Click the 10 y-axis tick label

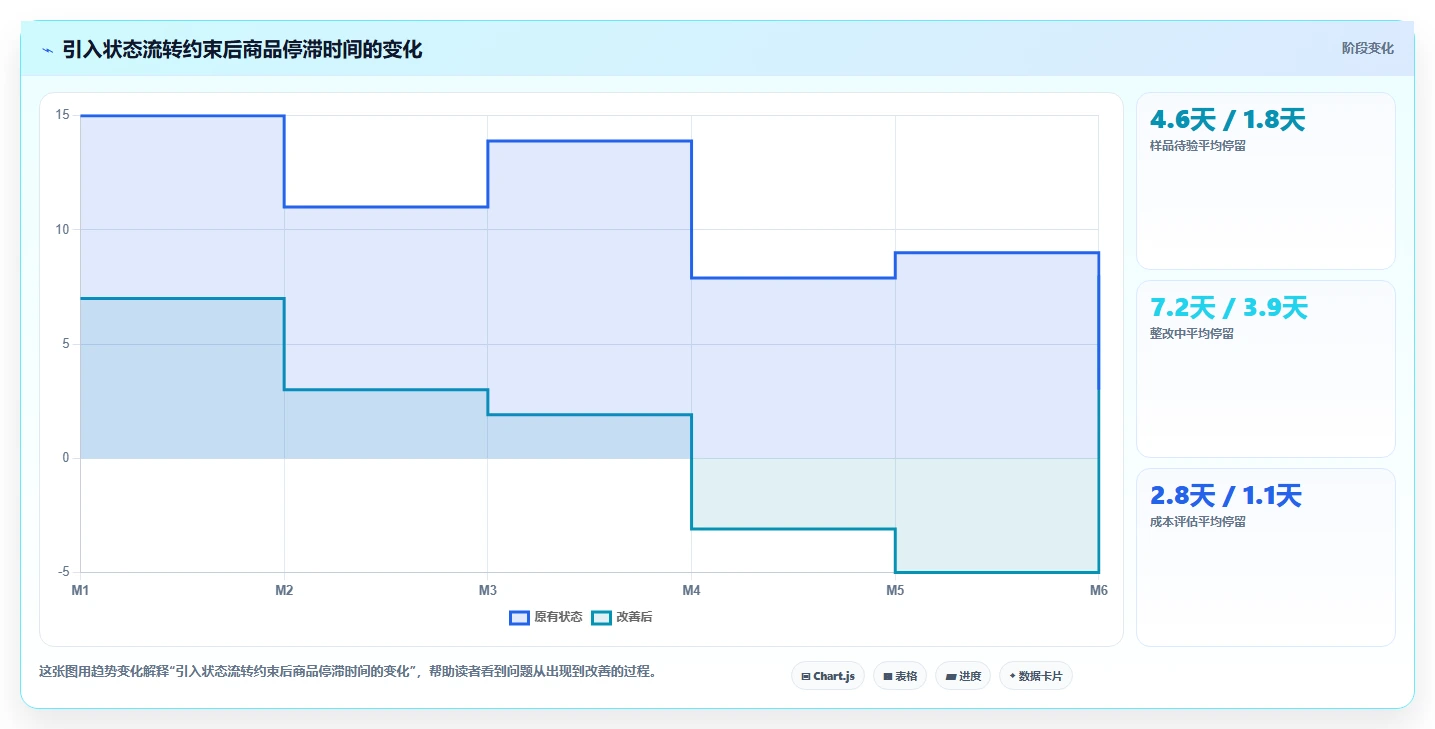tap(62, 230)
